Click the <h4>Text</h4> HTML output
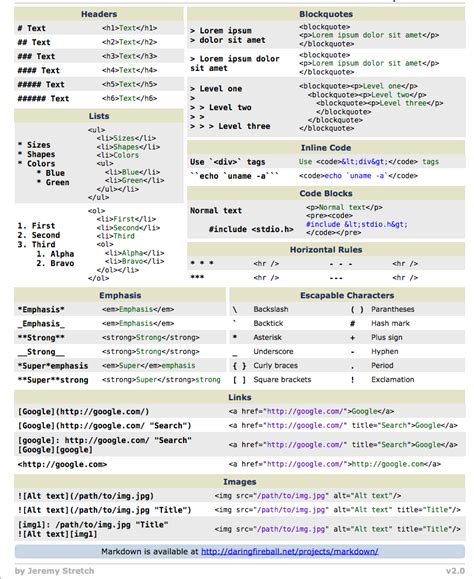This screenshot has height=579, width=474. [x=130, y=70]
